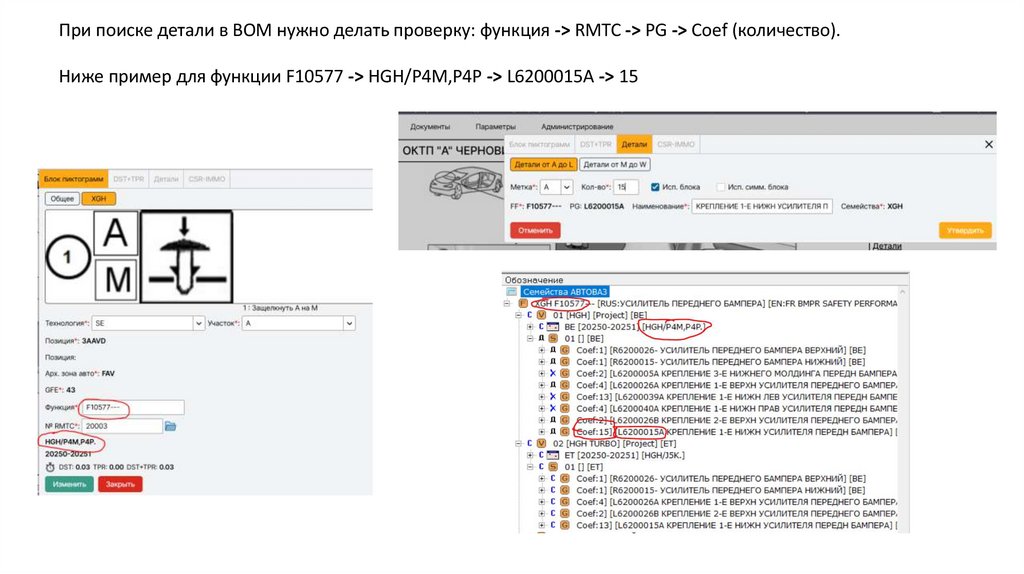This screenshot has height=574, width=1024.
Task: Enable the Исп. симм. блока checkbox
Action: [x=720, y=187]
